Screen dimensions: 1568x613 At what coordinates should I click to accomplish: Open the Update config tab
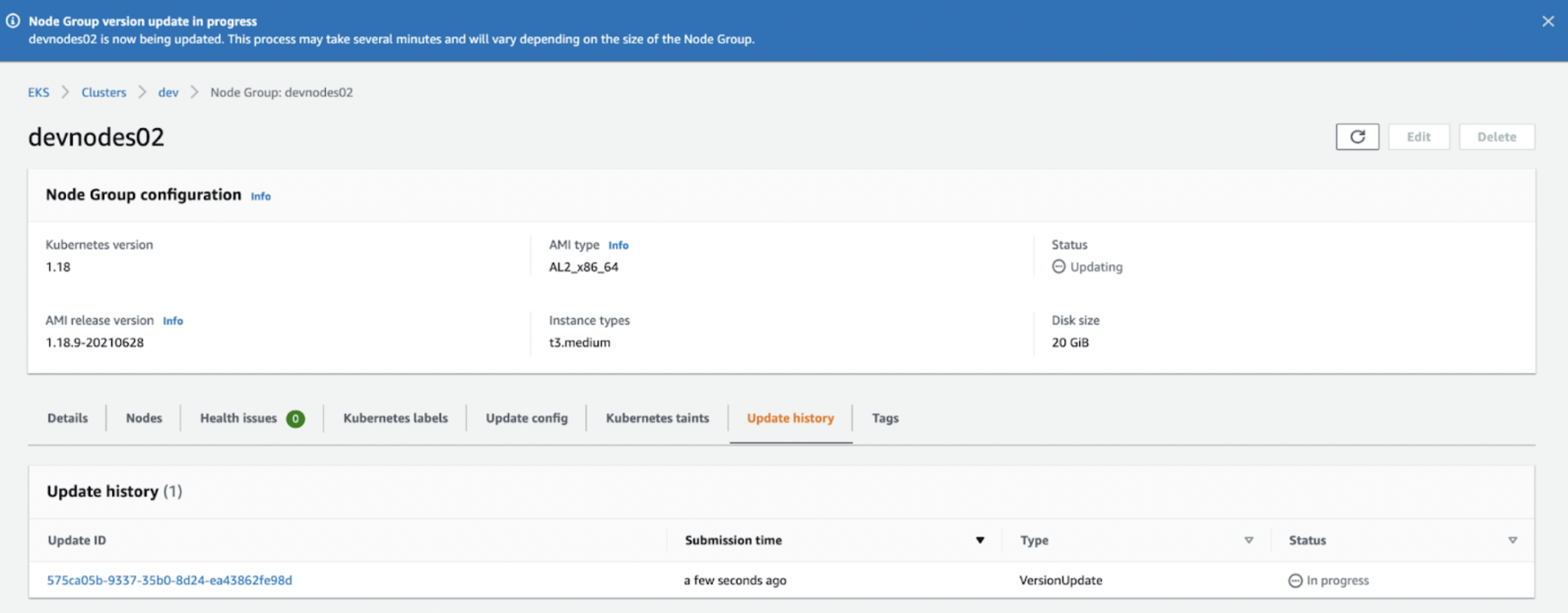click(x=527, y=418)
